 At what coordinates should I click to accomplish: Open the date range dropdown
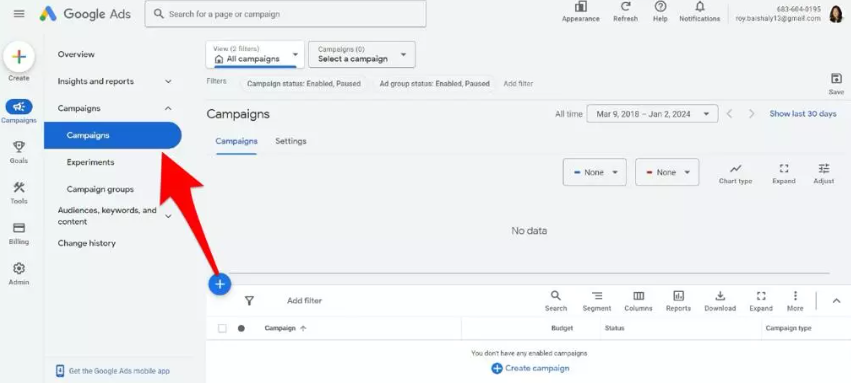[x=652, y=114]
